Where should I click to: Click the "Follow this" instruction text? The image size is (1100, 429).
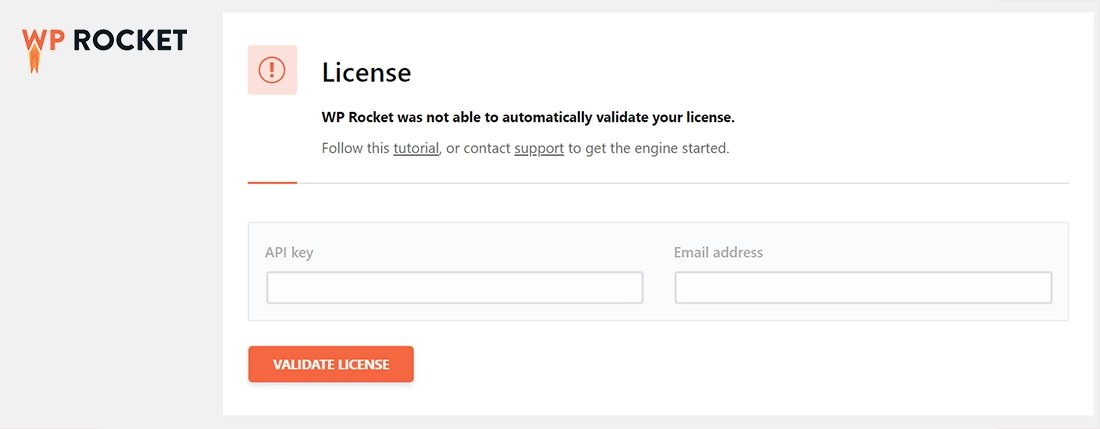point(356,149)
